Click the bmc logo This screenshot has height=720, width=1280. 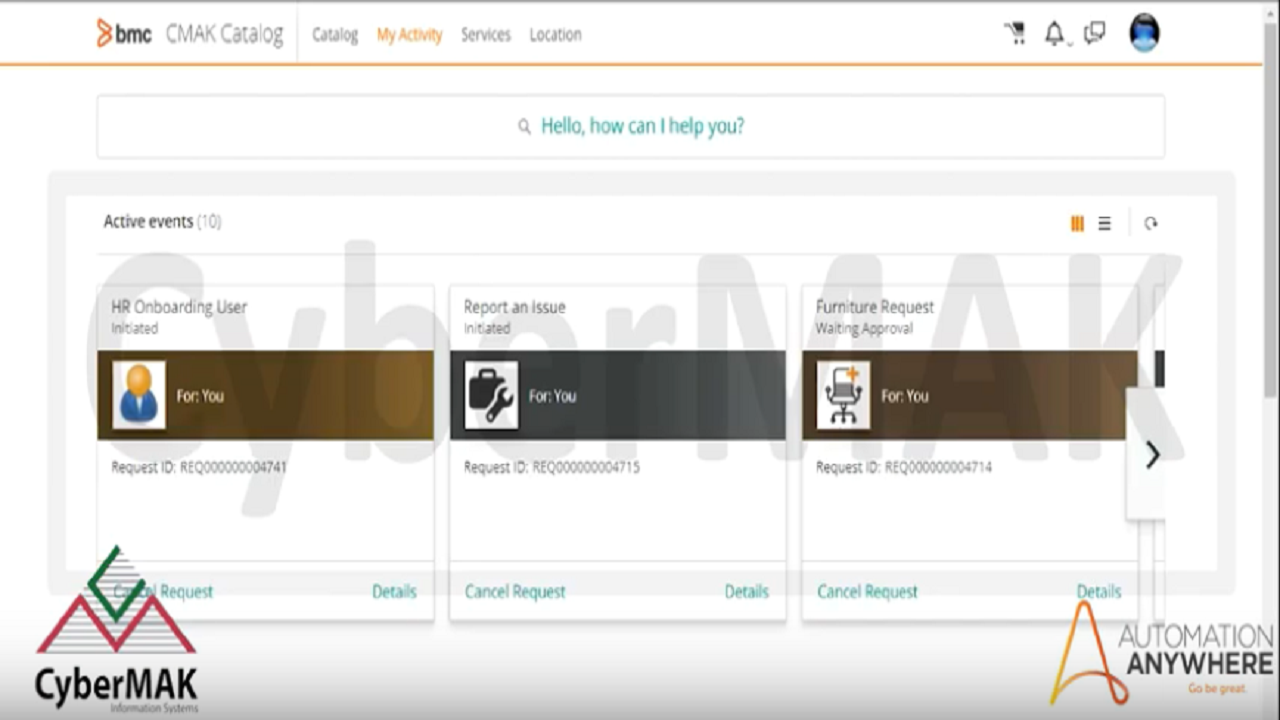point(124,34)
